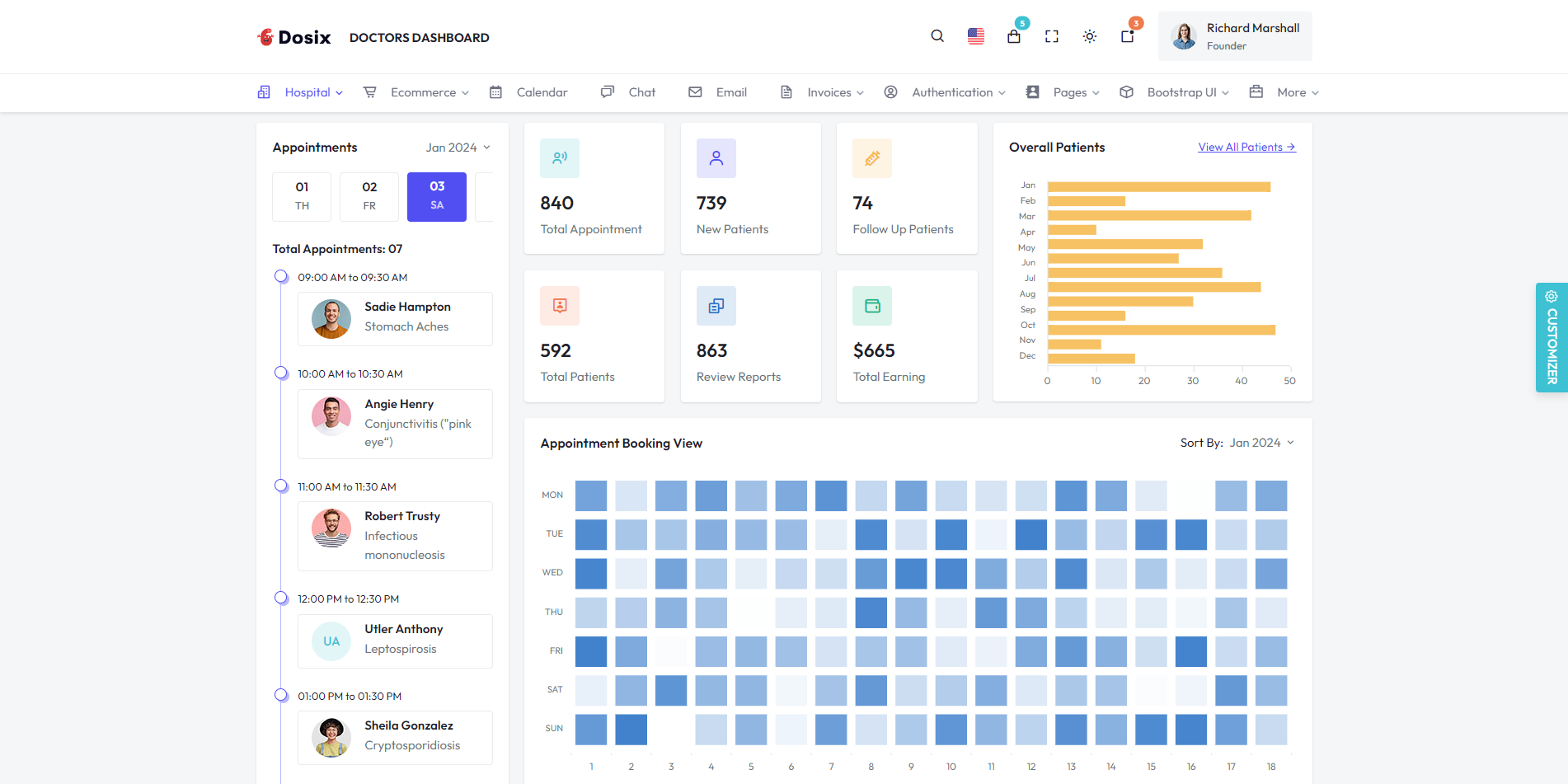The height and width of the screenshot is (784, 1568).
Task: Enter fullscreen mode icon
Action: coord(1052,36)
